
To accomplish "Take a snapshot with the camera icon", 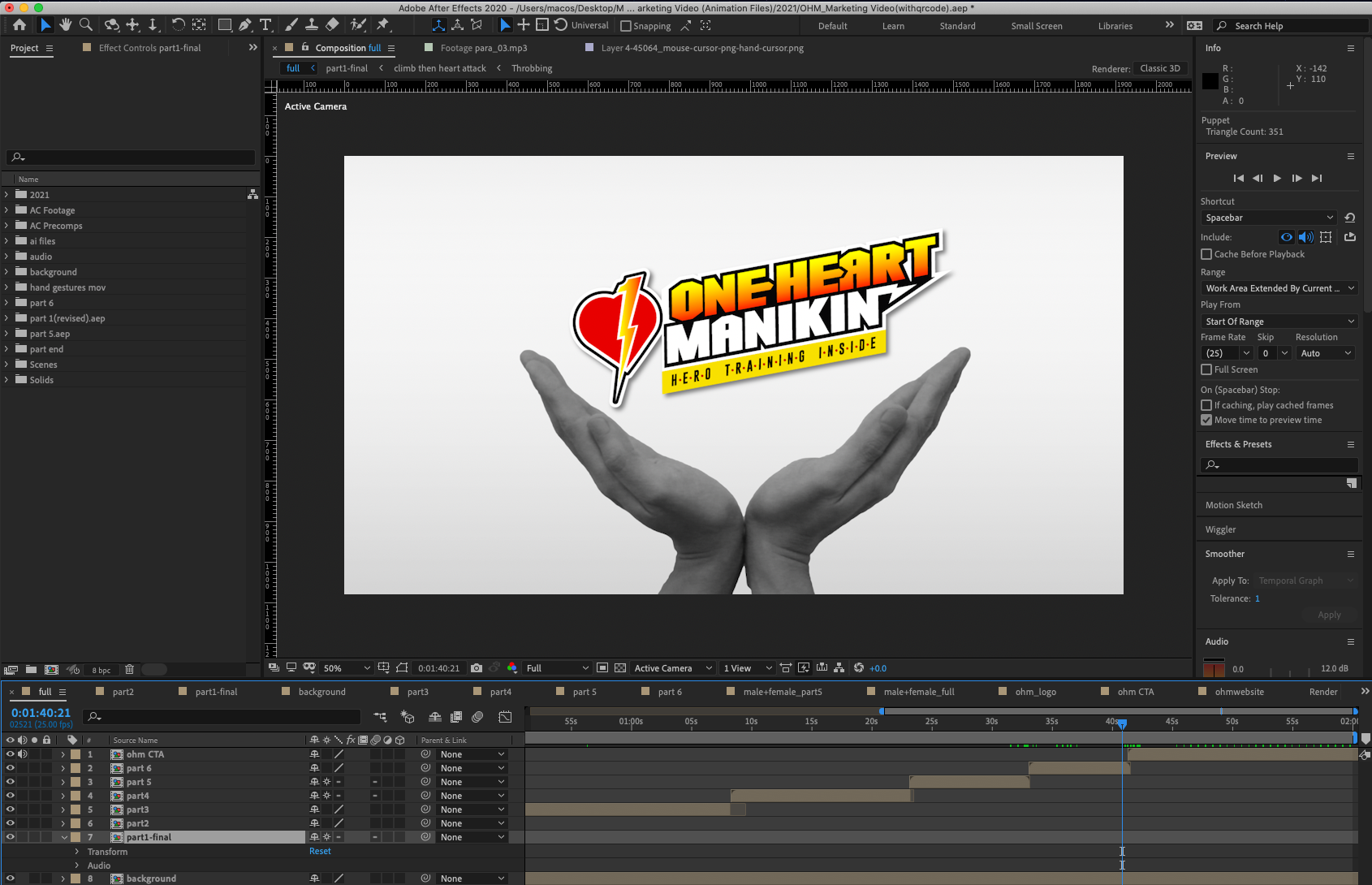I will 477,668.
